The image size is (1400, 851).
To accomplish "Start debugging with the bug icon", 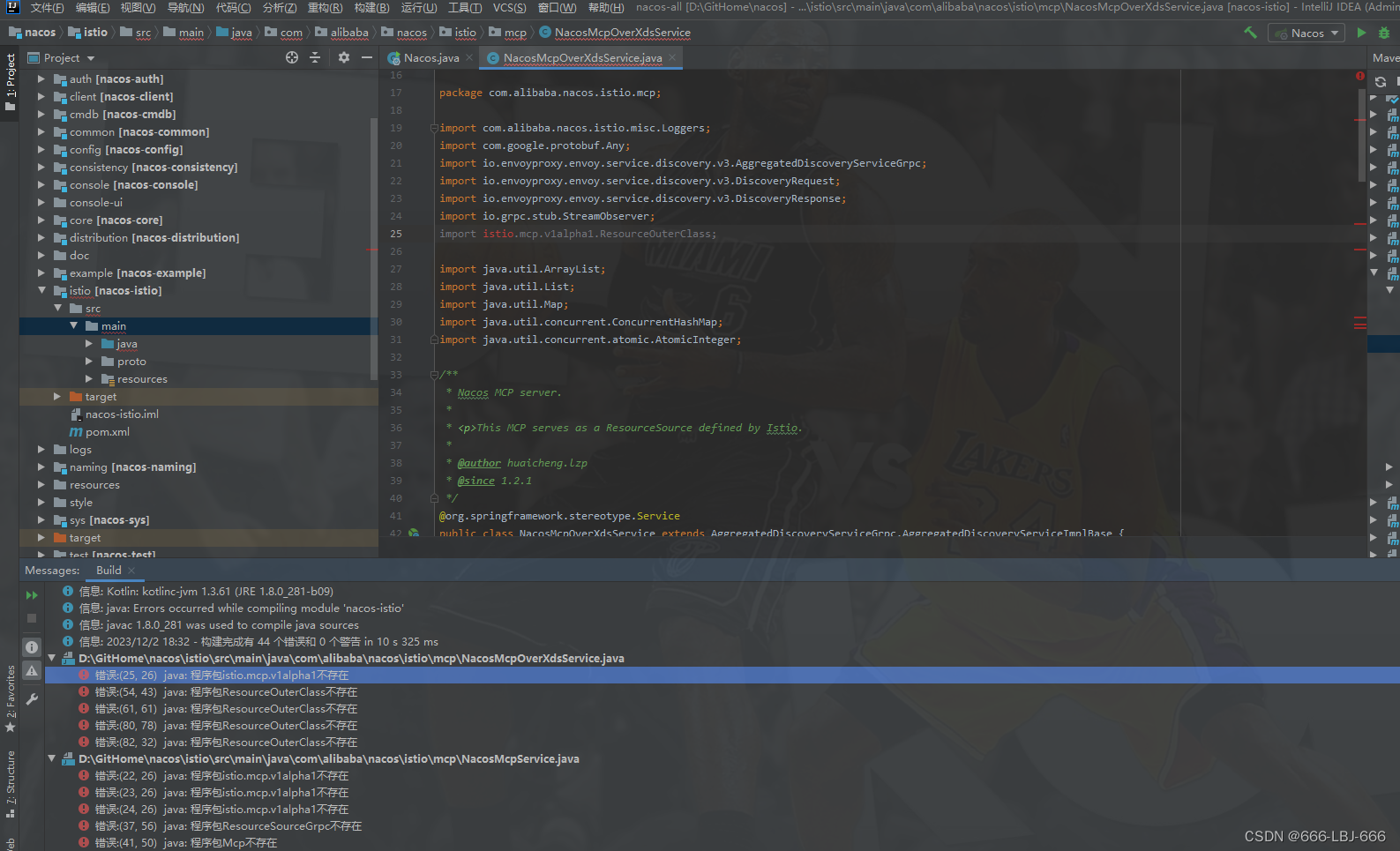I will (1384, 33).
